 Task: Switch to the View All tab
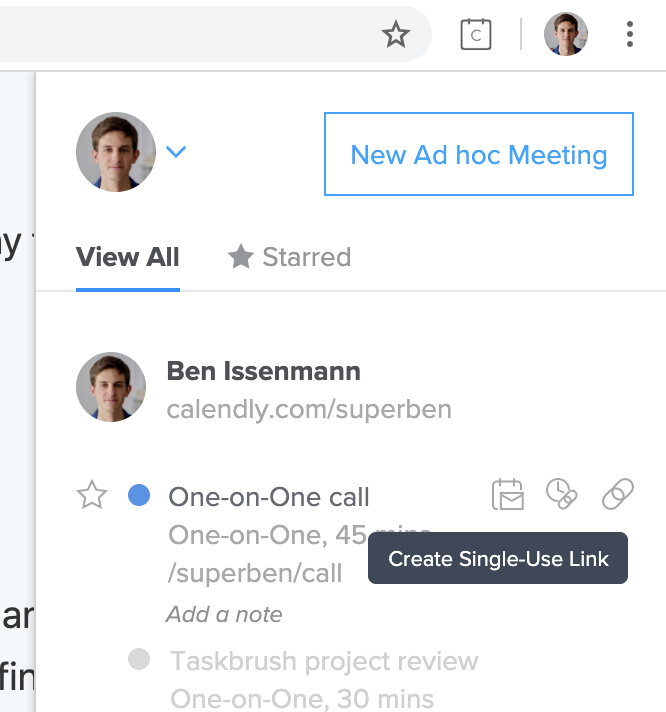[128, 257]
